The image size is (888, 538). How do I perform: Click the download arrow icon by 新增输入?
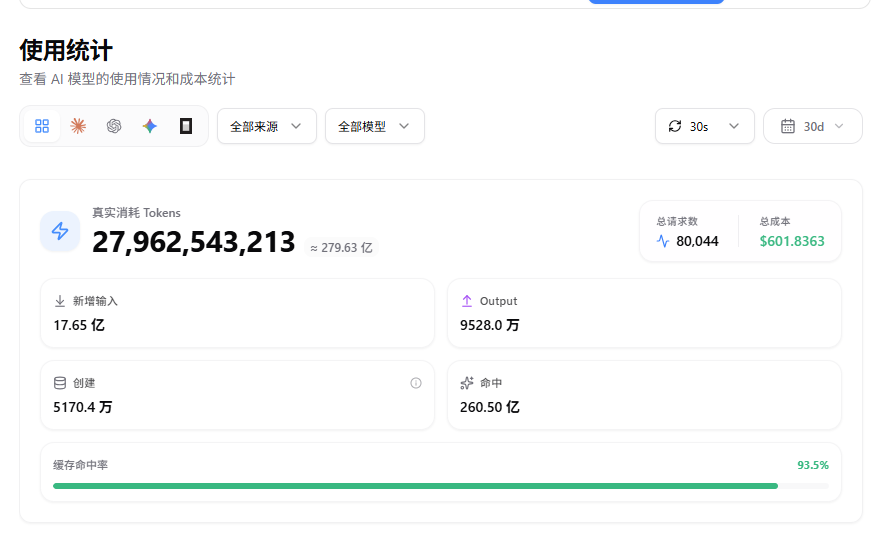click(59, 301)
